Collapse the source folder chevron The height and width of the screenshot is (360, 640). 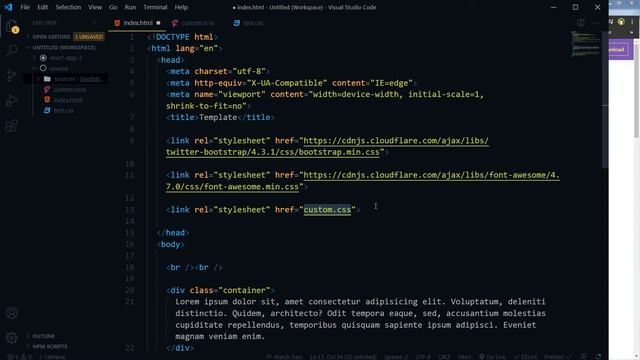pos(35,68)
